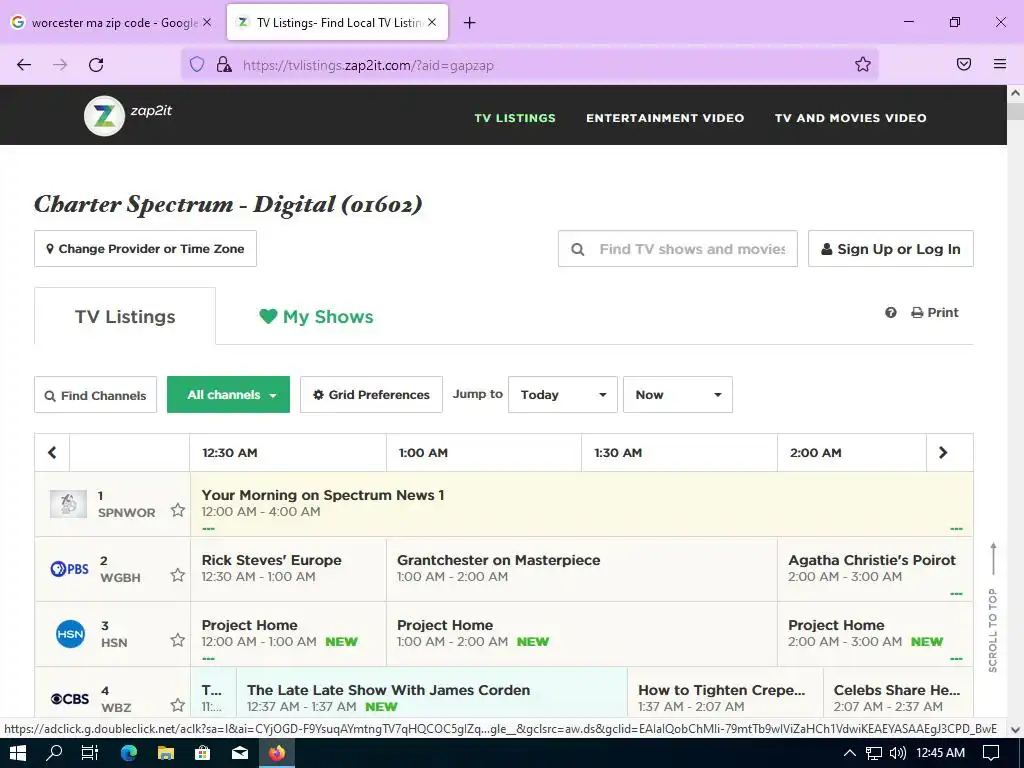Print the TV listings
Screen dimensions: 1024x768
(x=935, y=313)
